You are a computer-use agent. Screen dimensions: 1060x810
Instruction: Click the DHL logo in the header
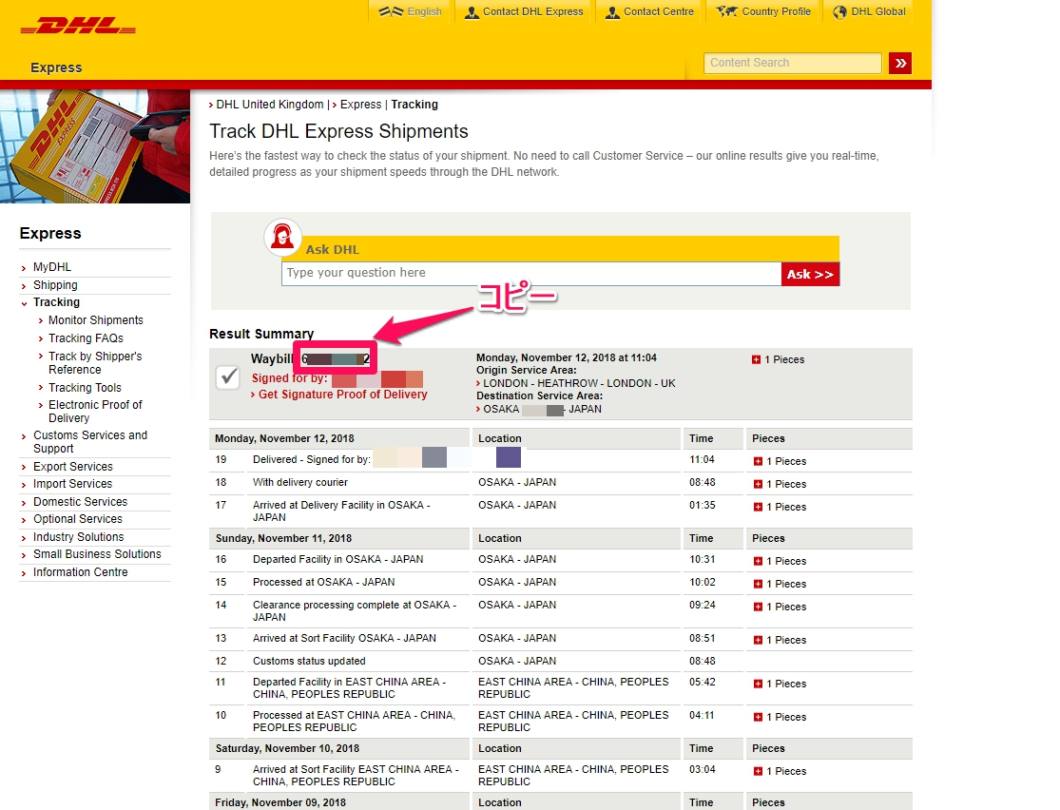coord(78,26)
